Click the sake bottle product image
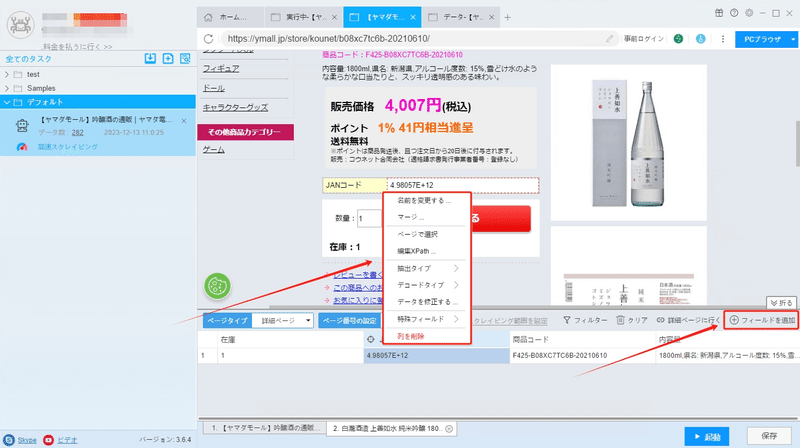Viewport: 800px width, 448px height. click(629, 143)
